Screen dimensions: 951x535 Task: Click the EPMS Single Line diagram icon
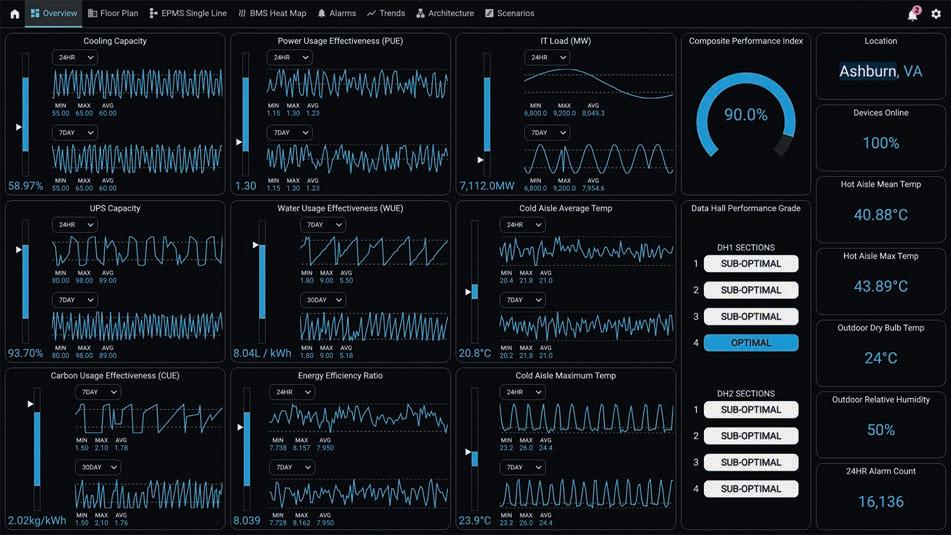click(153, 13)
